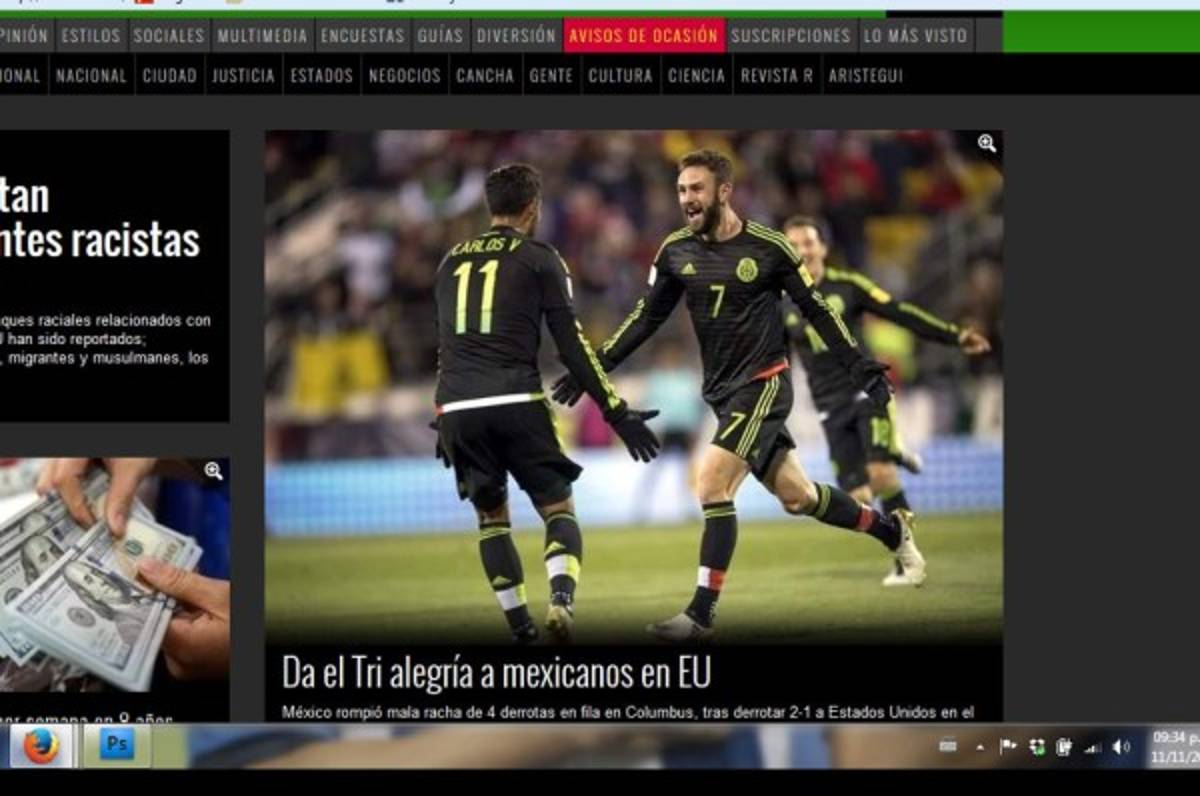Screen dimensions: 1200x796
Task: Visit the LO MÁS VISTO section
Action: [914, 34]
